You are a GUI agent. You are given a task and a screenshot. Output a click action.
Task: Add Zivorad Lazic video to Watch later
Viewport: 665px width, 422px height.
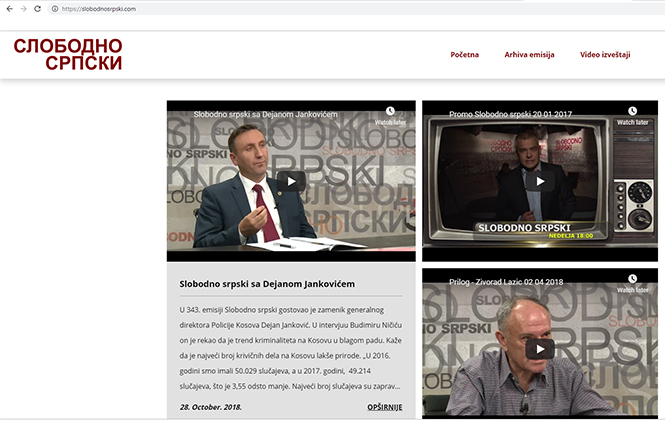point(632,283)
